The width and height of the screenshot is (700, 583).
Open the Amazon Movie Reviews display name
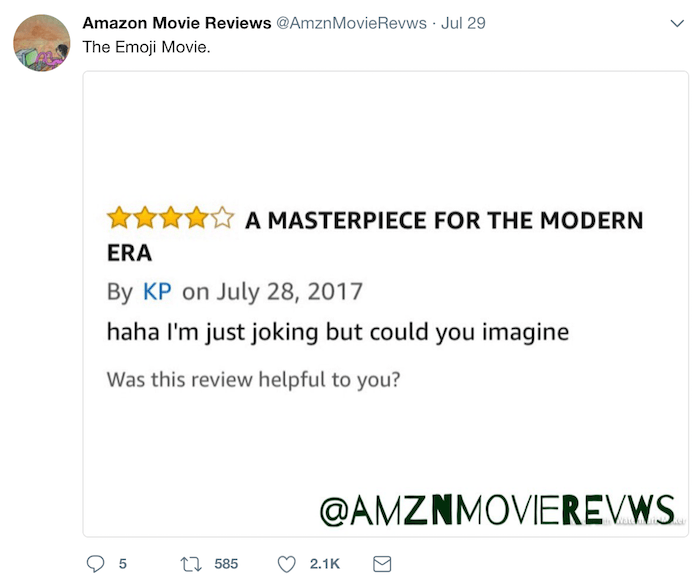[x=177, y=23]
